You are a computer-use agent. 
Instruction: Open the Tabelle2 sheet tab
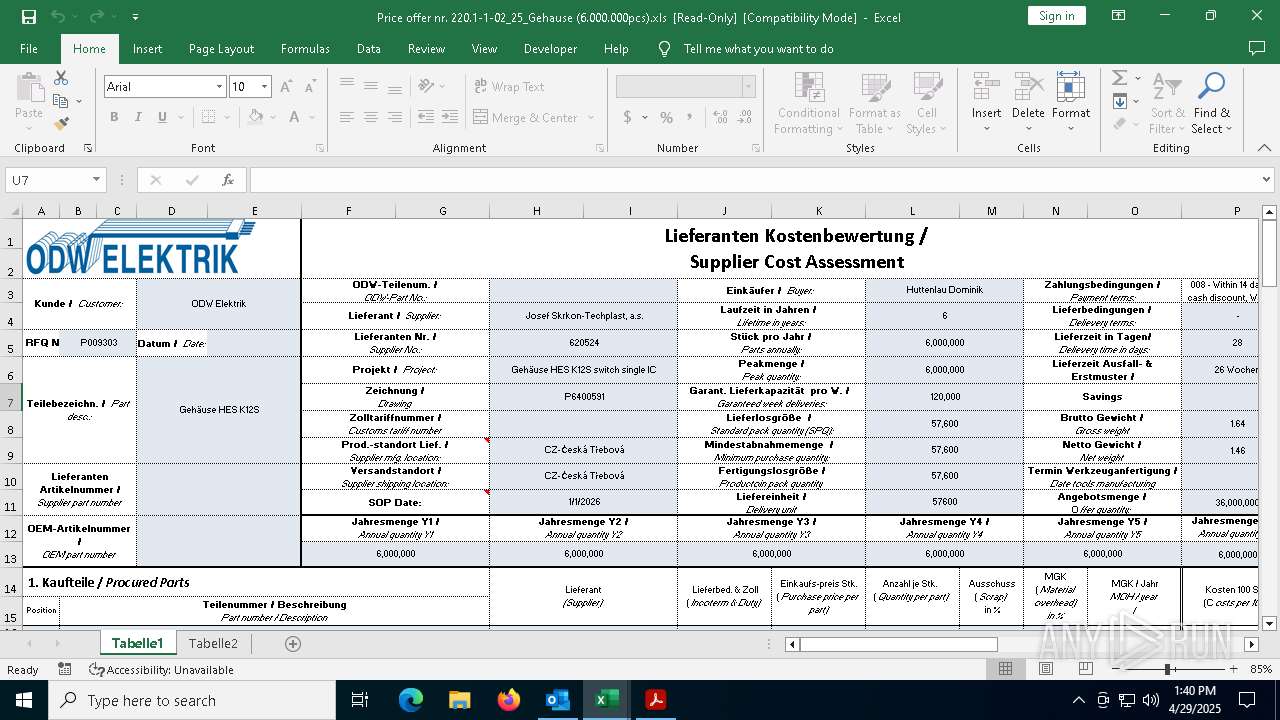tap(213, 643)
